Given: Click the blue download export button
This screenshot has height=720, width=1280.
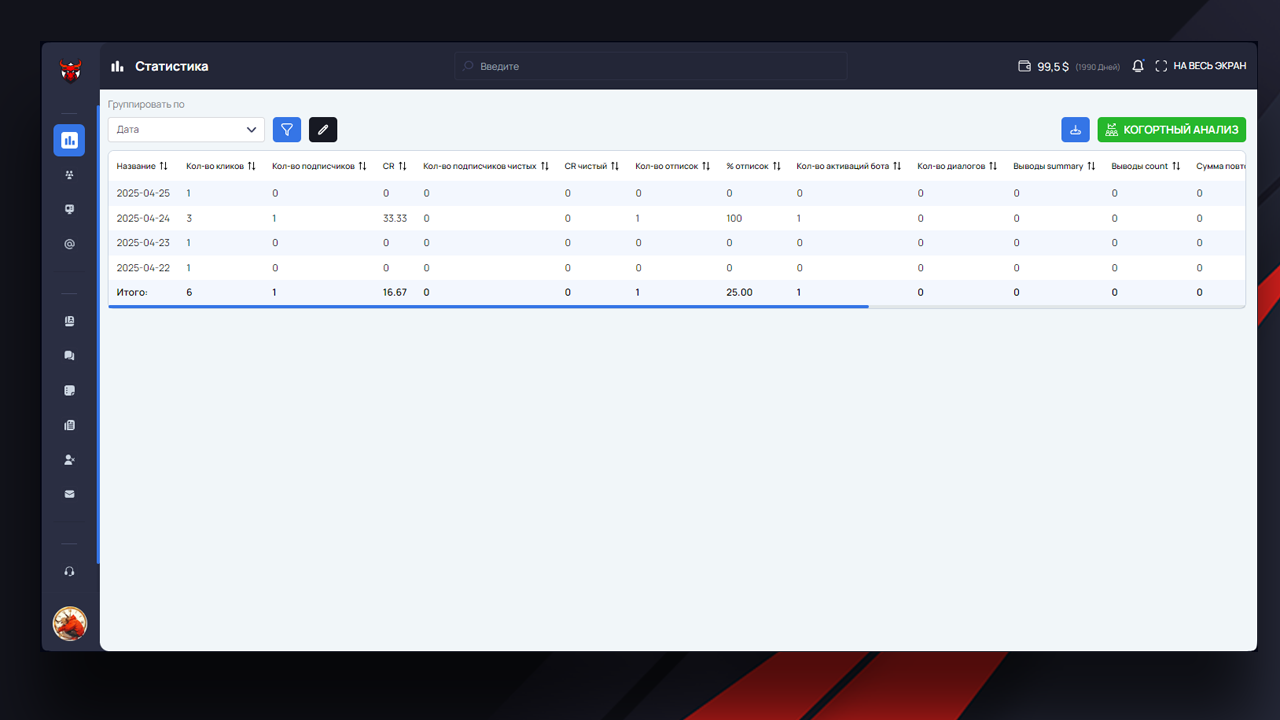Looking at the screenshot, I should (1075, 130).
